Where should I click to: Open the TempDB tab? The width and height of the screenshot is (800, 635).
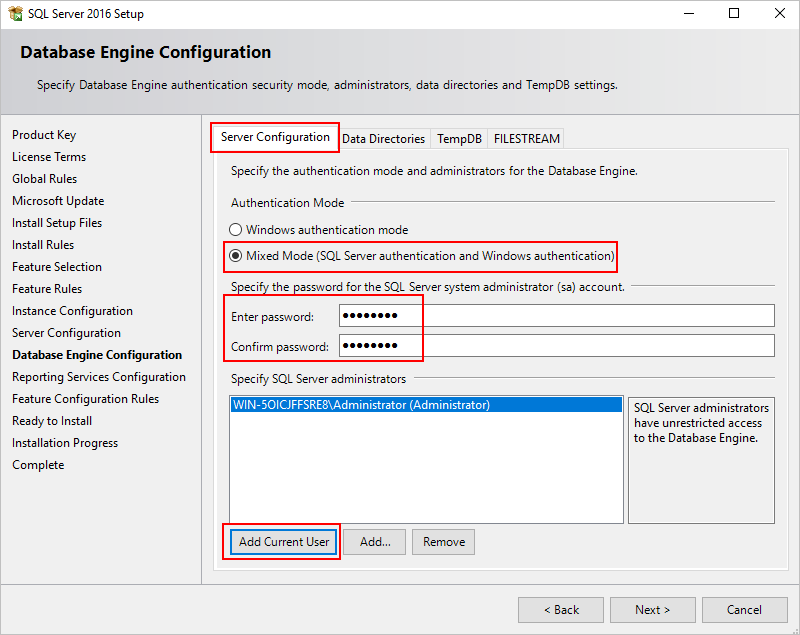click(459, 139)
